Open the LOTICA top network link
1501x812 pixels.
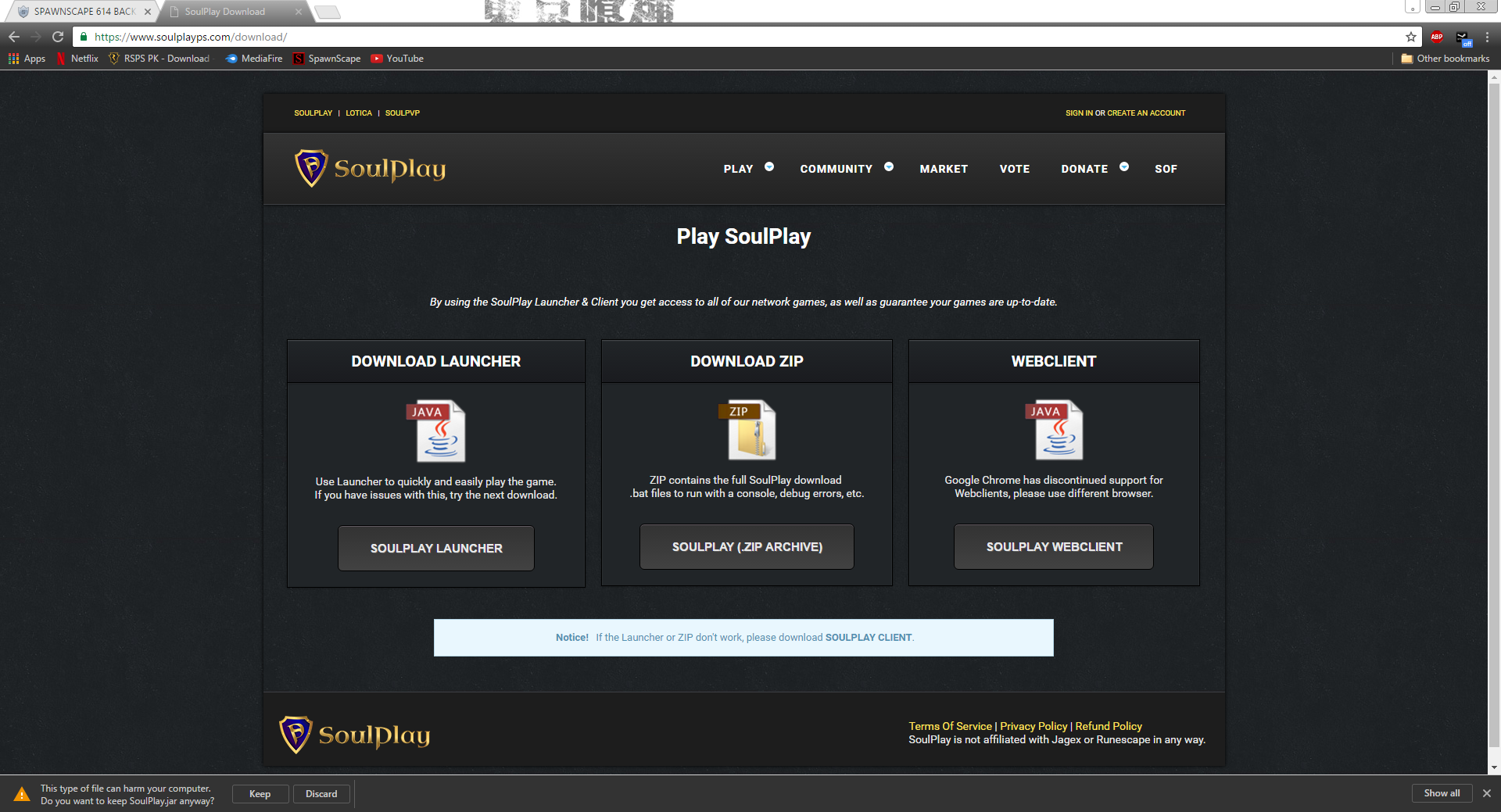[x=359, y=113]
